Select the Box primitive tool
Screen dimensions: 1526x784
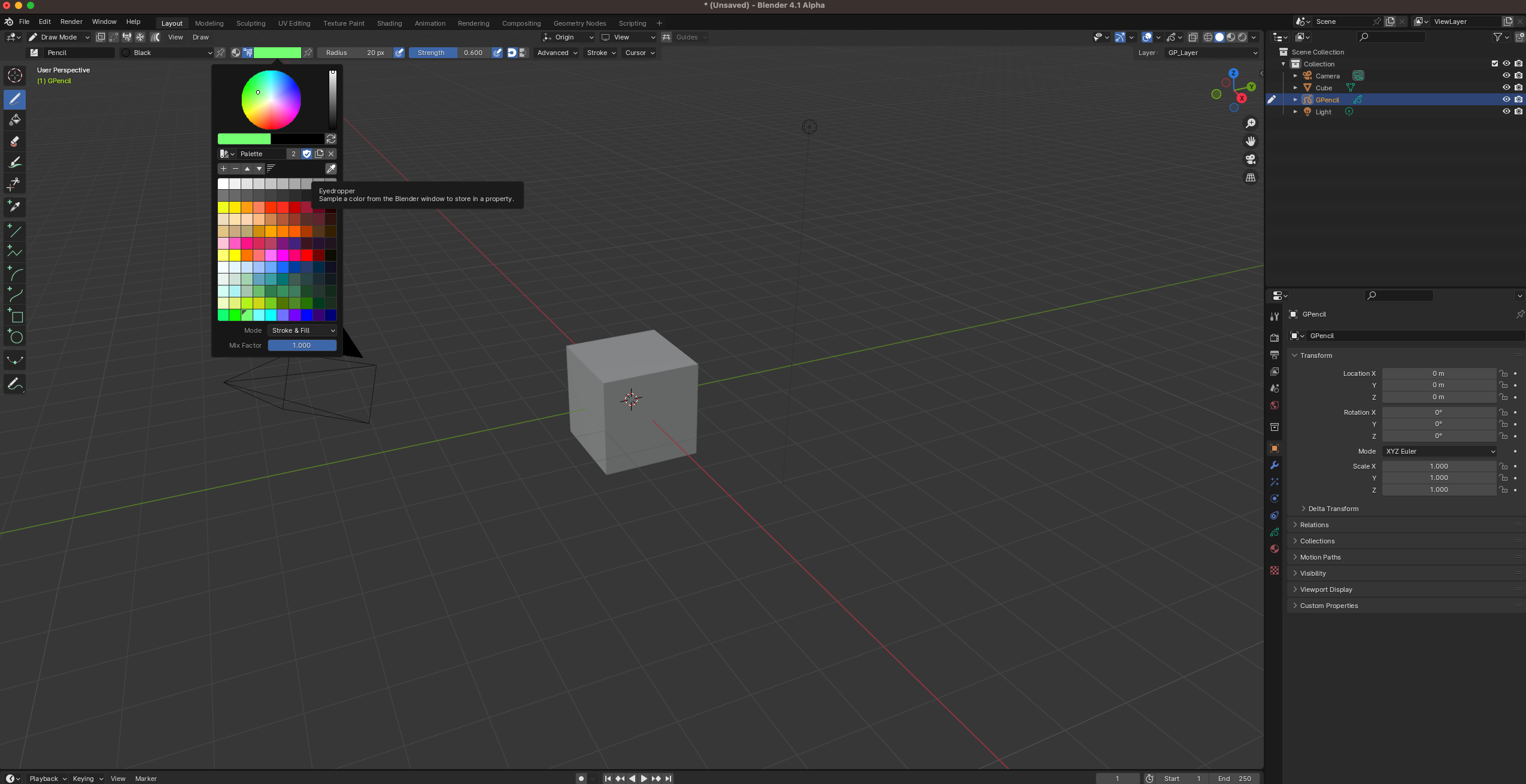tap(15, 315)
